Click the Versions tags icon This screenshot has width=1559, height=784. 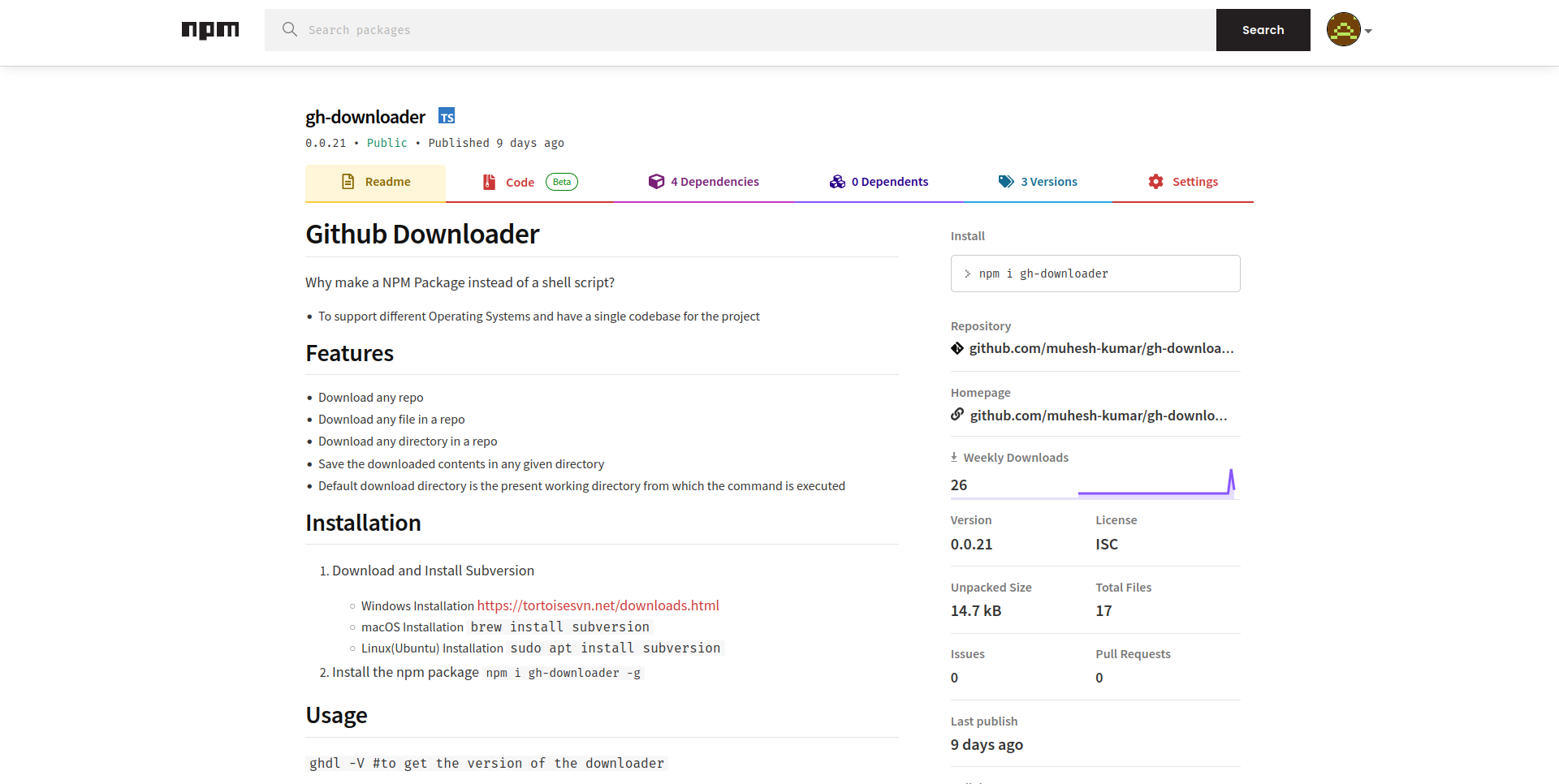(1006, 182)
